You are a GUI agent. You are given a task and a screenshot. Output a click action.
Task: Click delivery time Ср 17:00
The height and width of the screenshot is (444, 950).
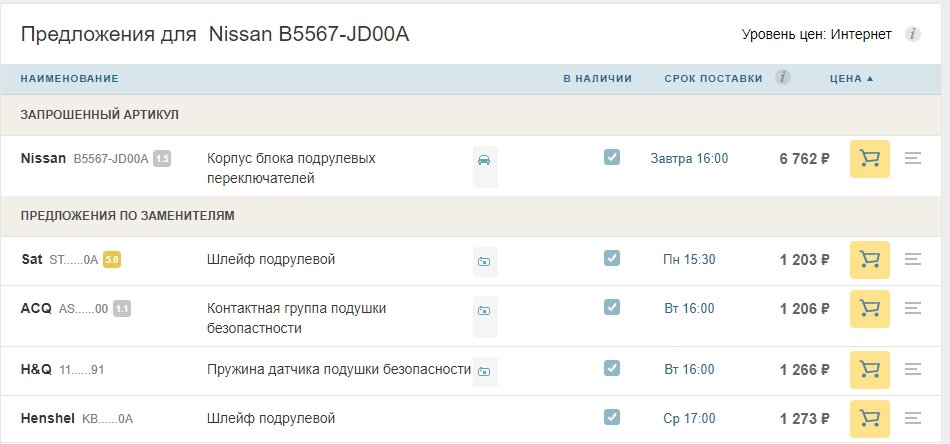(x=689, y=419)
